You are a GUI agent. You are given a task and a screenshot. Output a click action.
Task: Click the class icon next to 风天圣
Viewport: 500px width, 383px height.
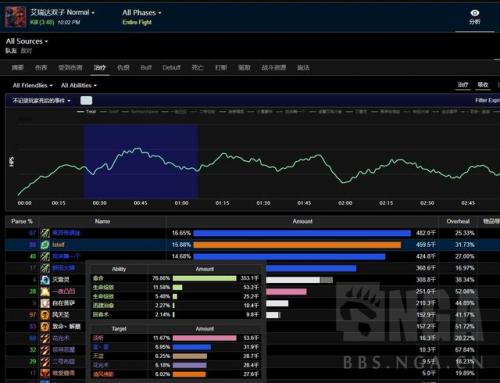[45, 315]
